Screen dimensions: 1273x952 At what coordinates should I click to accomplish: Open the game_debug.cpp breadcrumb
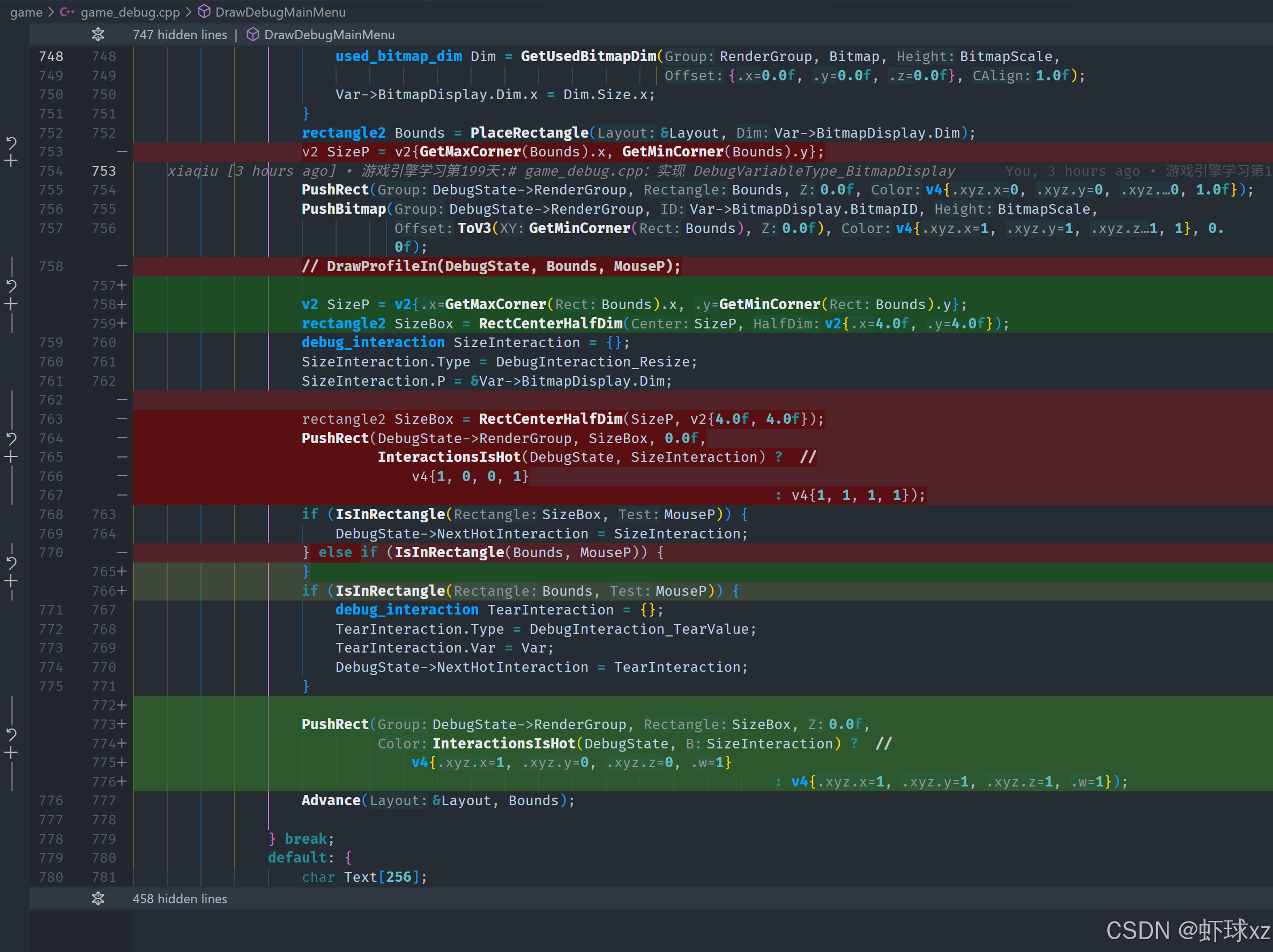[x=130, y=12]
